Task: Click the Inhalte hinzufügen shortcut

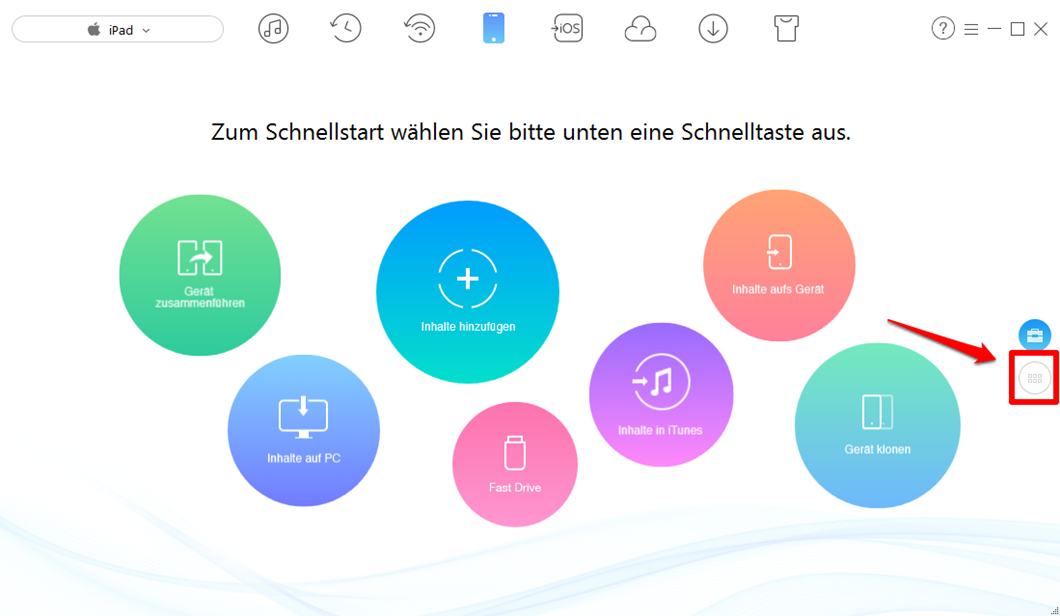Action: [x=468, y=292]
